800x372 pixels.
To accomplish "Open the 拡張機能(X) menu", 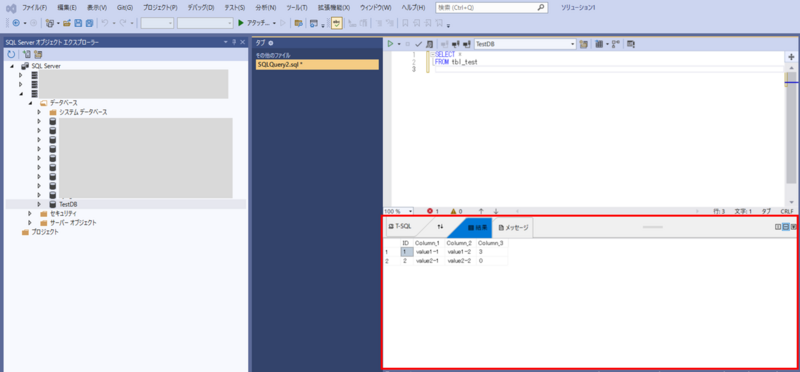I will pos(334,8).
